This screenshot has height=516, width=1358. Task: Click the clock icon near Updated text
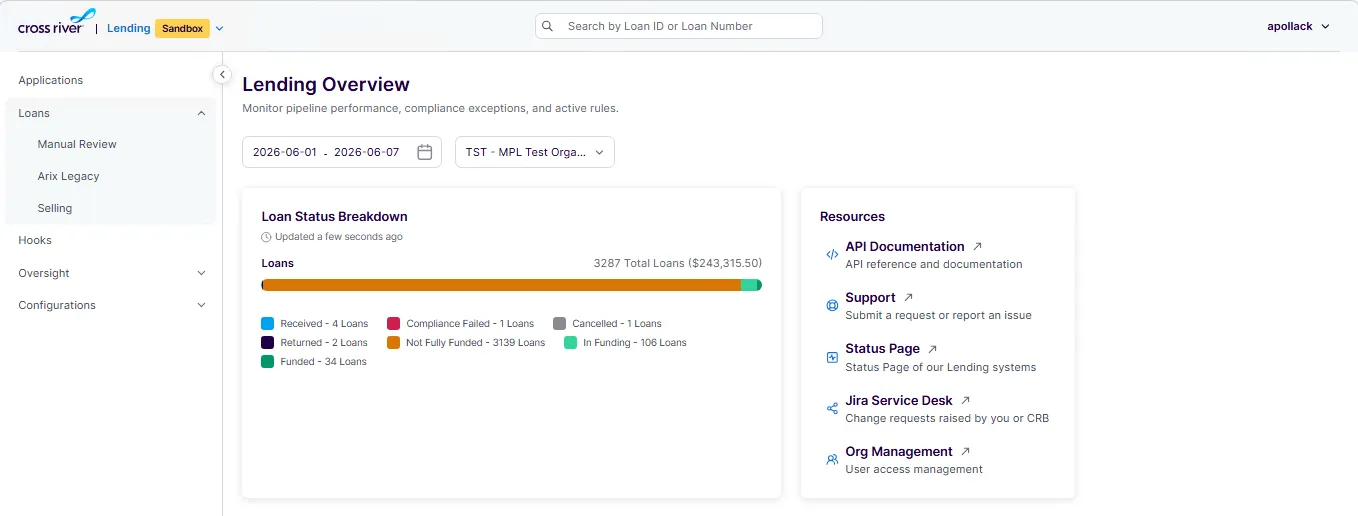pyautogui.click(x=266, y=237)
